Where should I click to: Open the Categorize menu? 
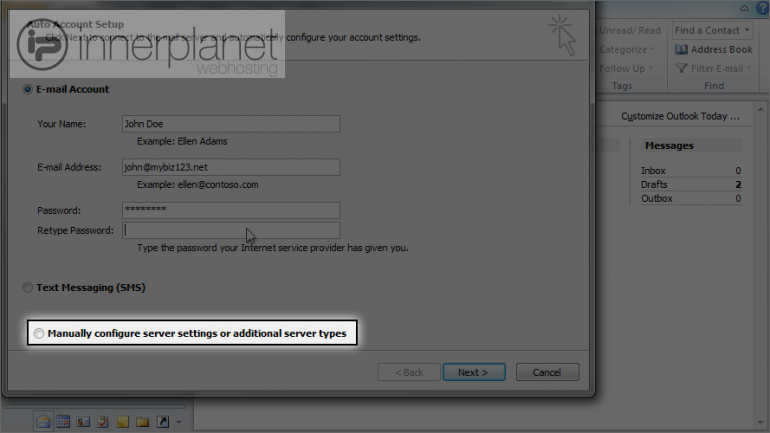[627, 50]
